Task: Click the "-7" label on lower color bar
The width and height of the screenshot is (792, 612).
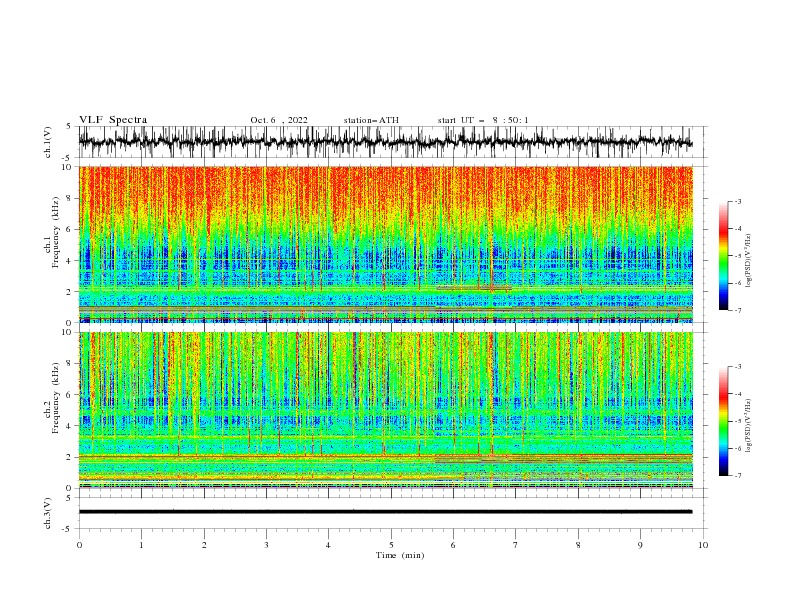Action: coord(738,476)
